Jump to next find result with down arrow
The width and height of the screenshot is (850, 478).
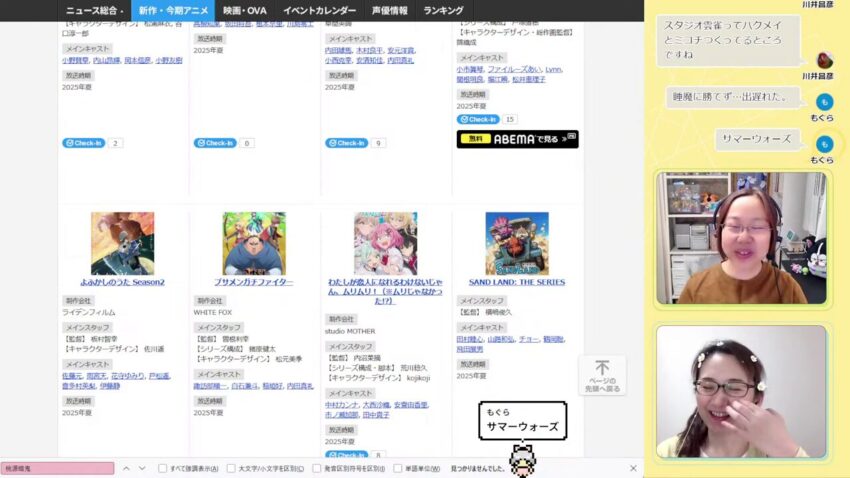[145, 468]
